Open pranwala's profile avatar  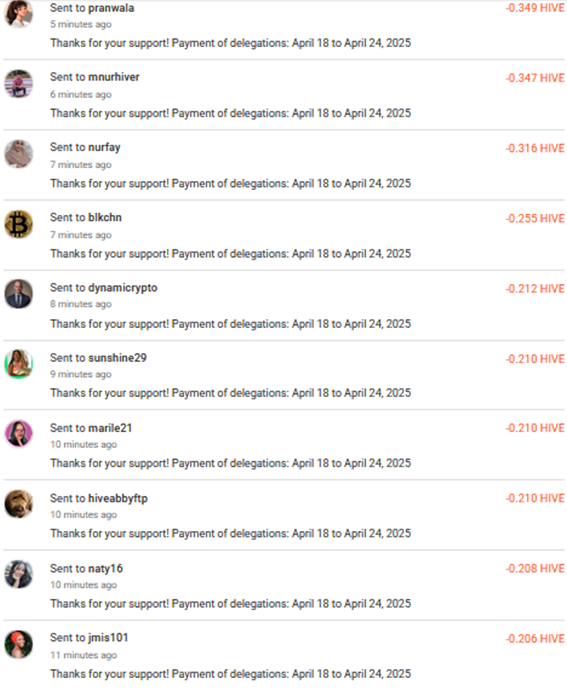point(18,14)
